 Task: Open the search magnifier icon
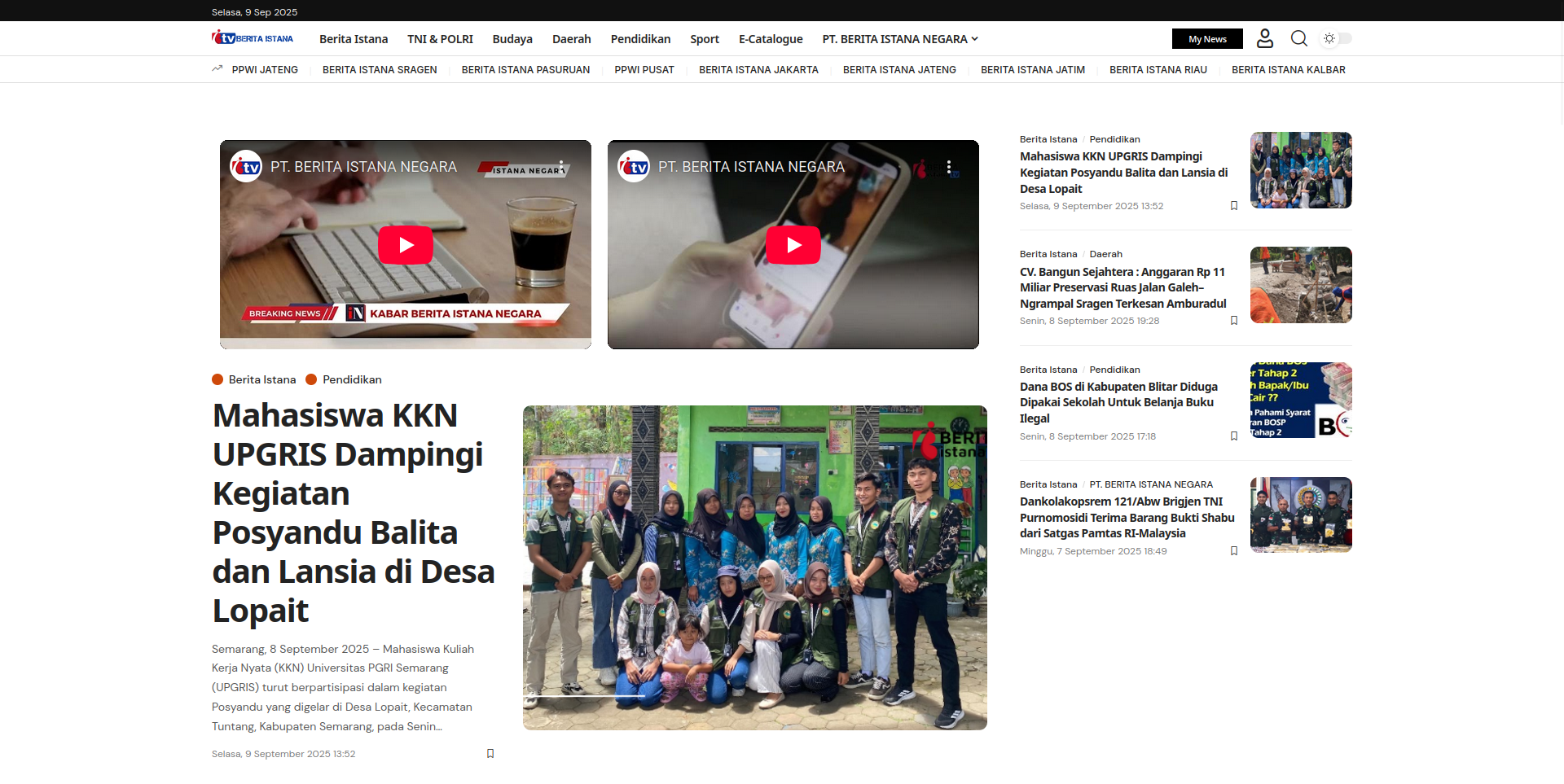click(1299, 38)
